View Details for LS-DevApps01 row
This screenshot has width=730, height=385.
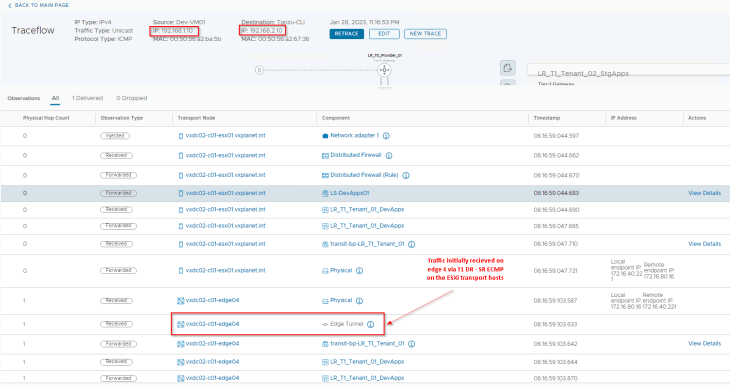click(x=704, y=193)
